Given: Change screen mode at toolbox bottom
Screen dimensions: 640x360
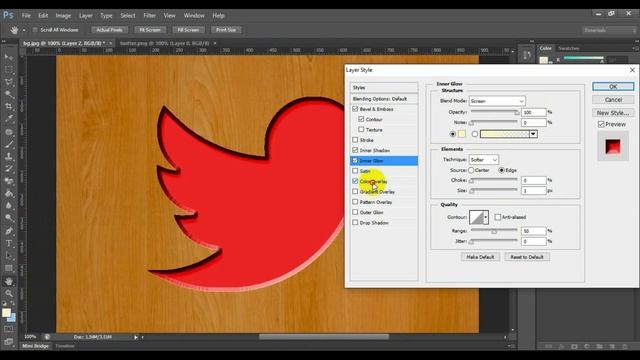Looking at the screenshot, I should point(9,341).
